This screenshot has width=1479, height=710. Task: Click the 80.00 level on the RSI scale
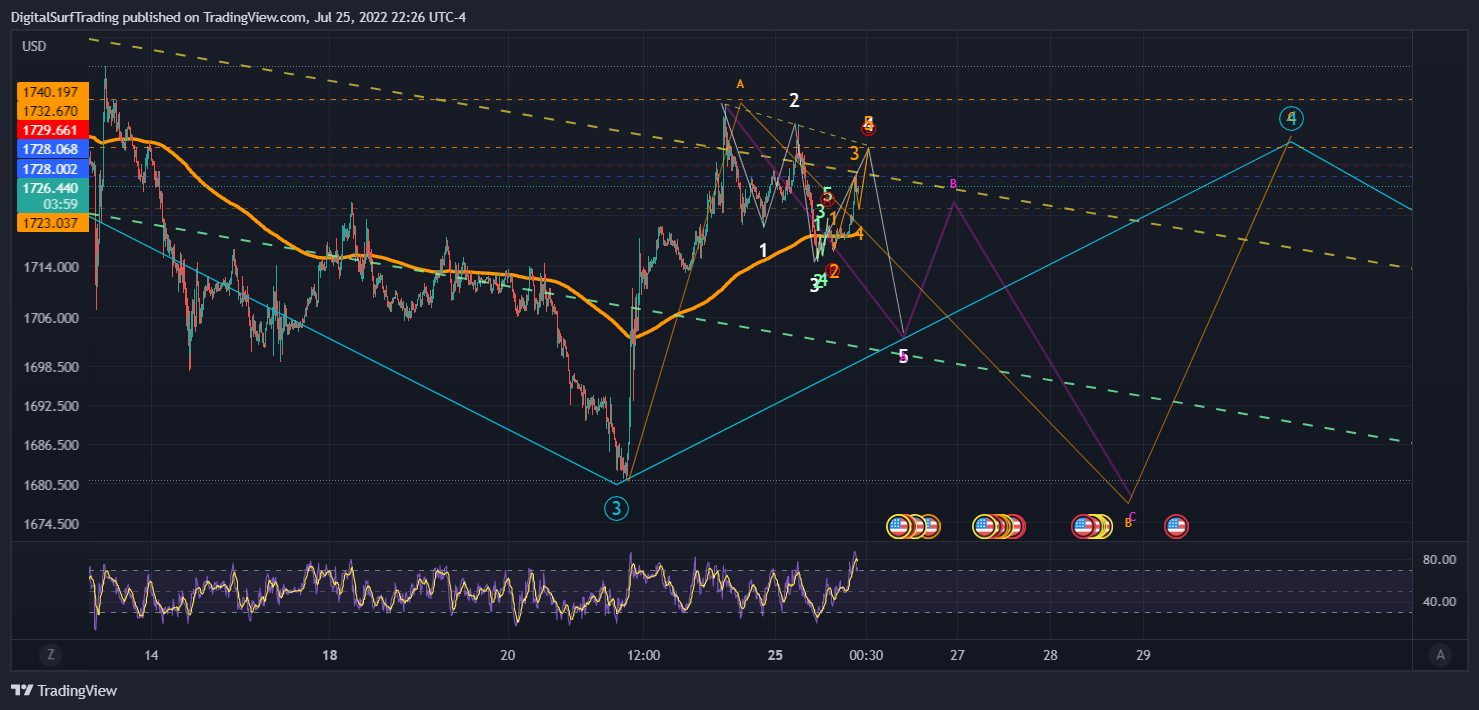pos(1441,559)
